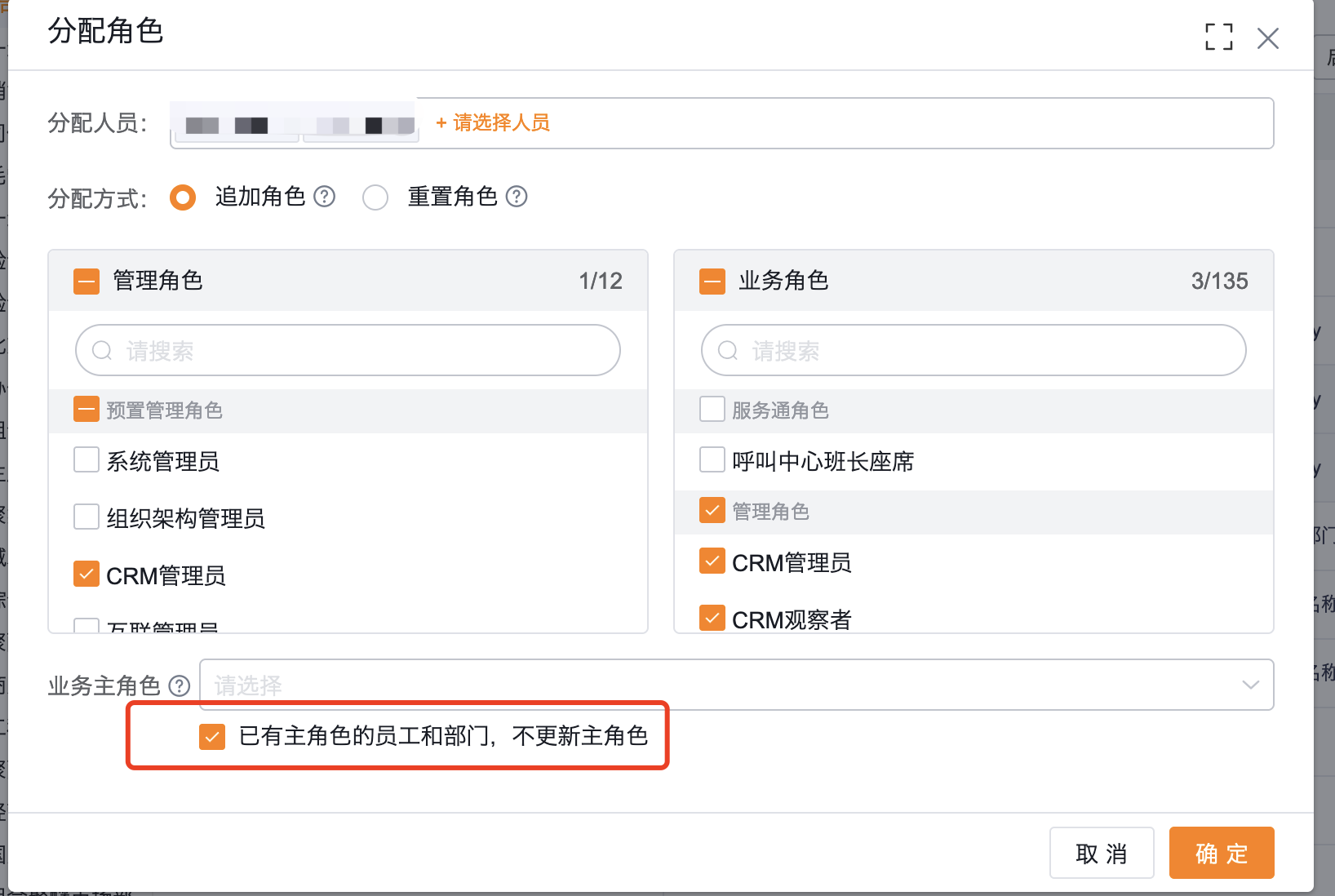
Task: Disable 已有主角色的员工和部门，不更新主角色 option
Action: pos(212,736)
